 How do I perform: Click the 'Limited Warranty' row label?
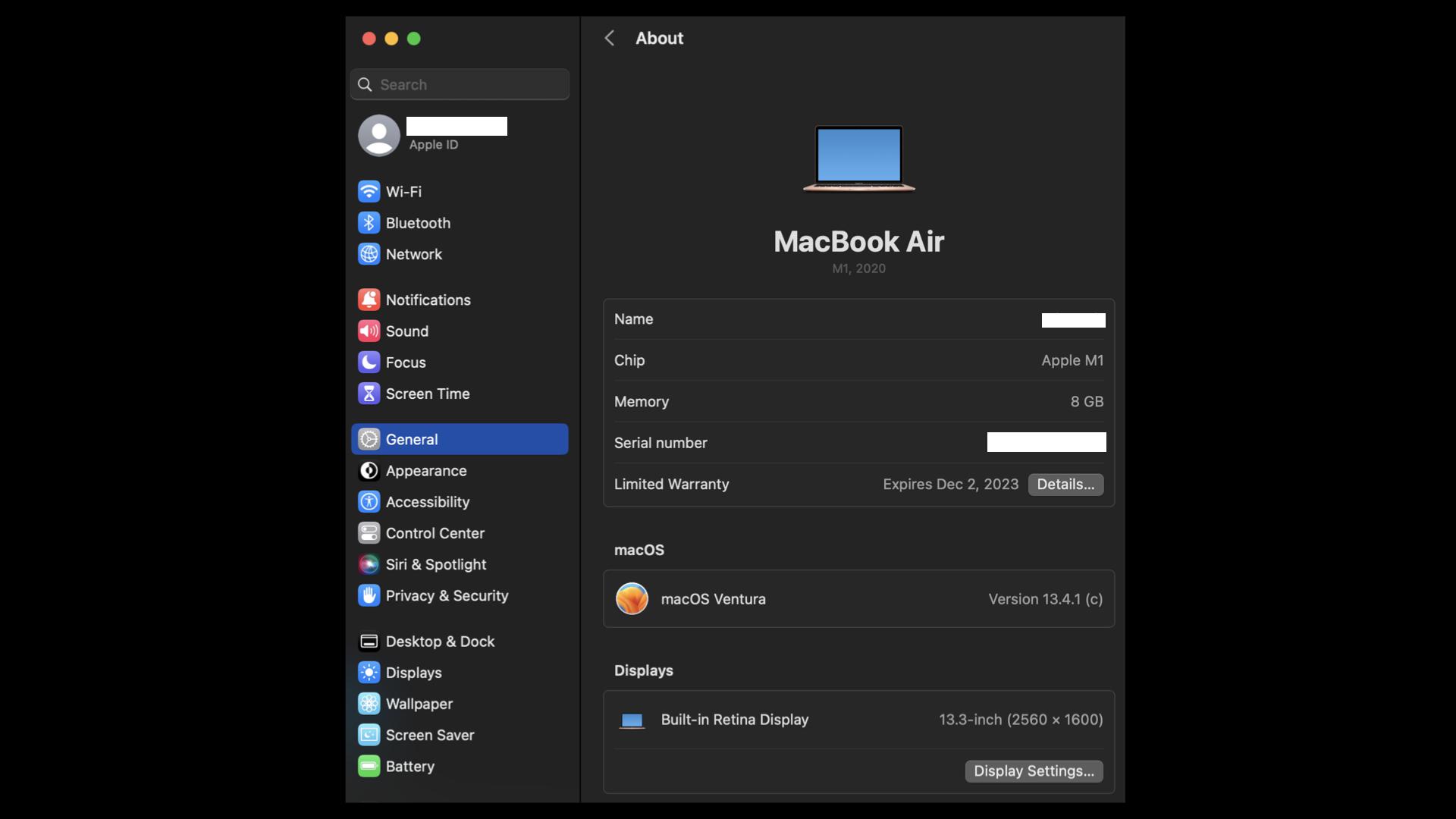pyautogui.click(x=671, y=484)
